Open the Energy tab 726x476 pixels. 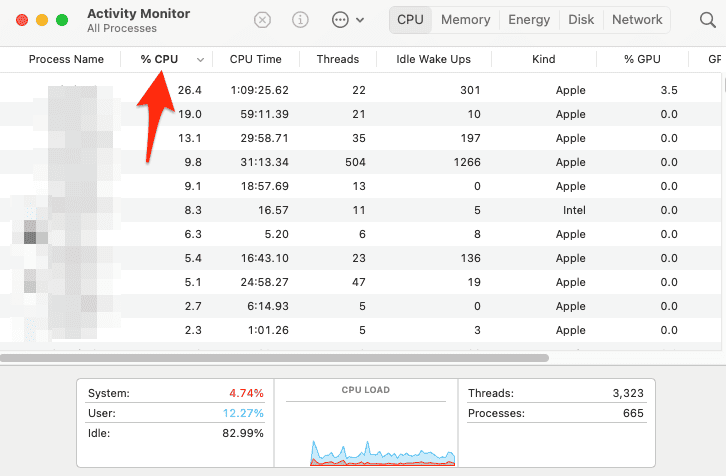529,20
